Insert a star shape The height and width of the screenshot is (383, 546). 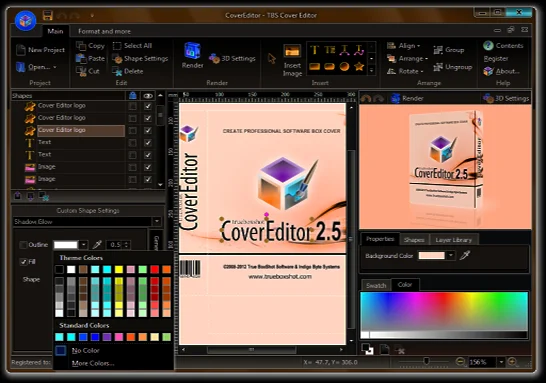pos(359,66)
